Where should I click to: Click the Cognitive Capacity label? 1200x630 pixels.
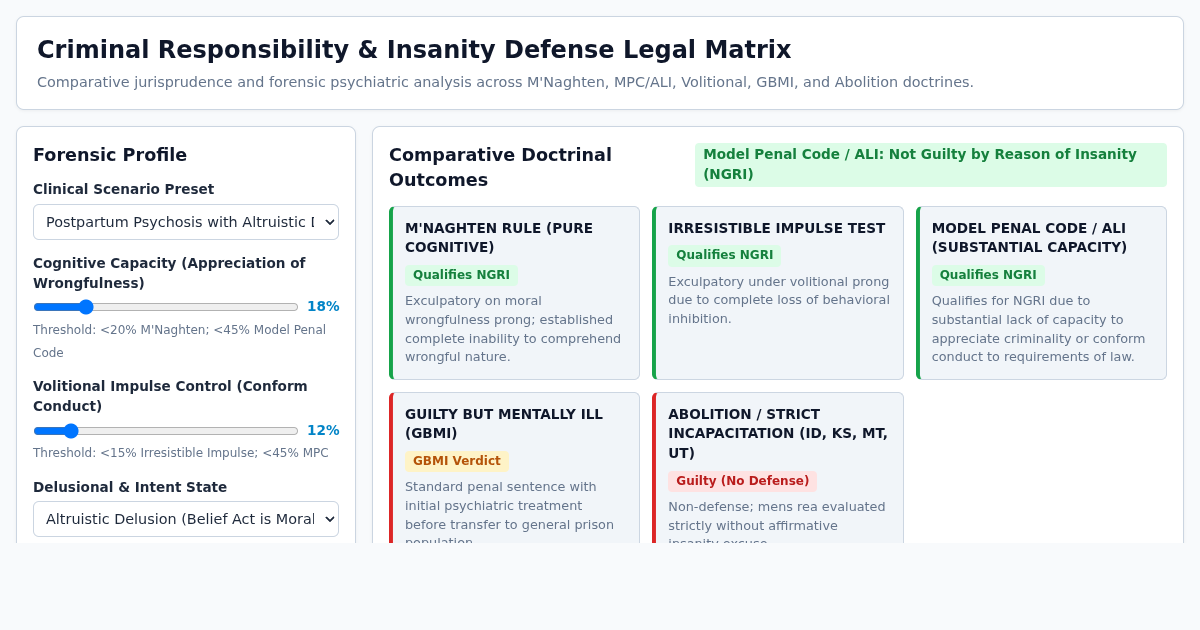[x=169, y=273]
